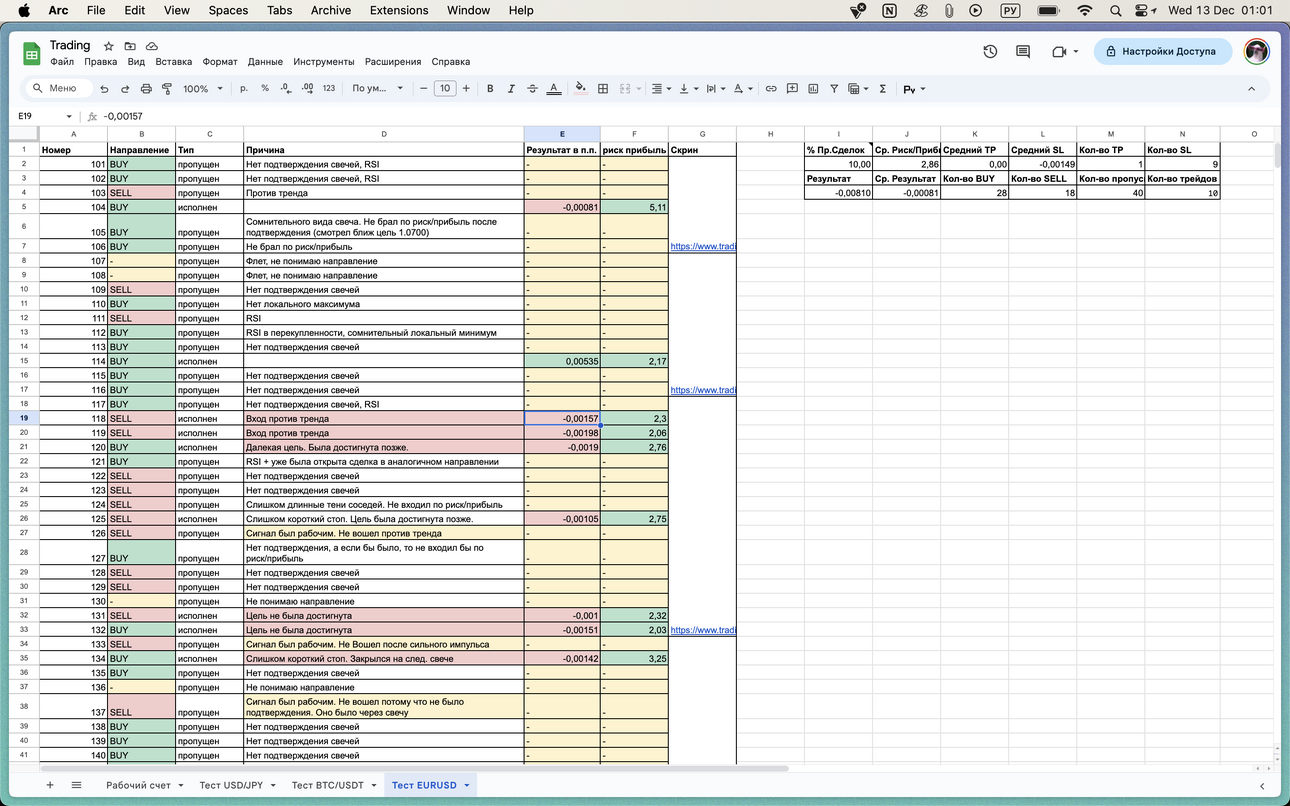Open the Вставка menu

click(x=174, y=62)
